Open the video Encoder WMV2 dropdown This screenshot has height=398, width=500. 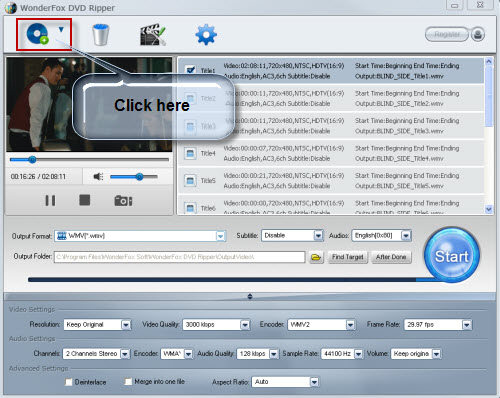(x=350, y=325)
